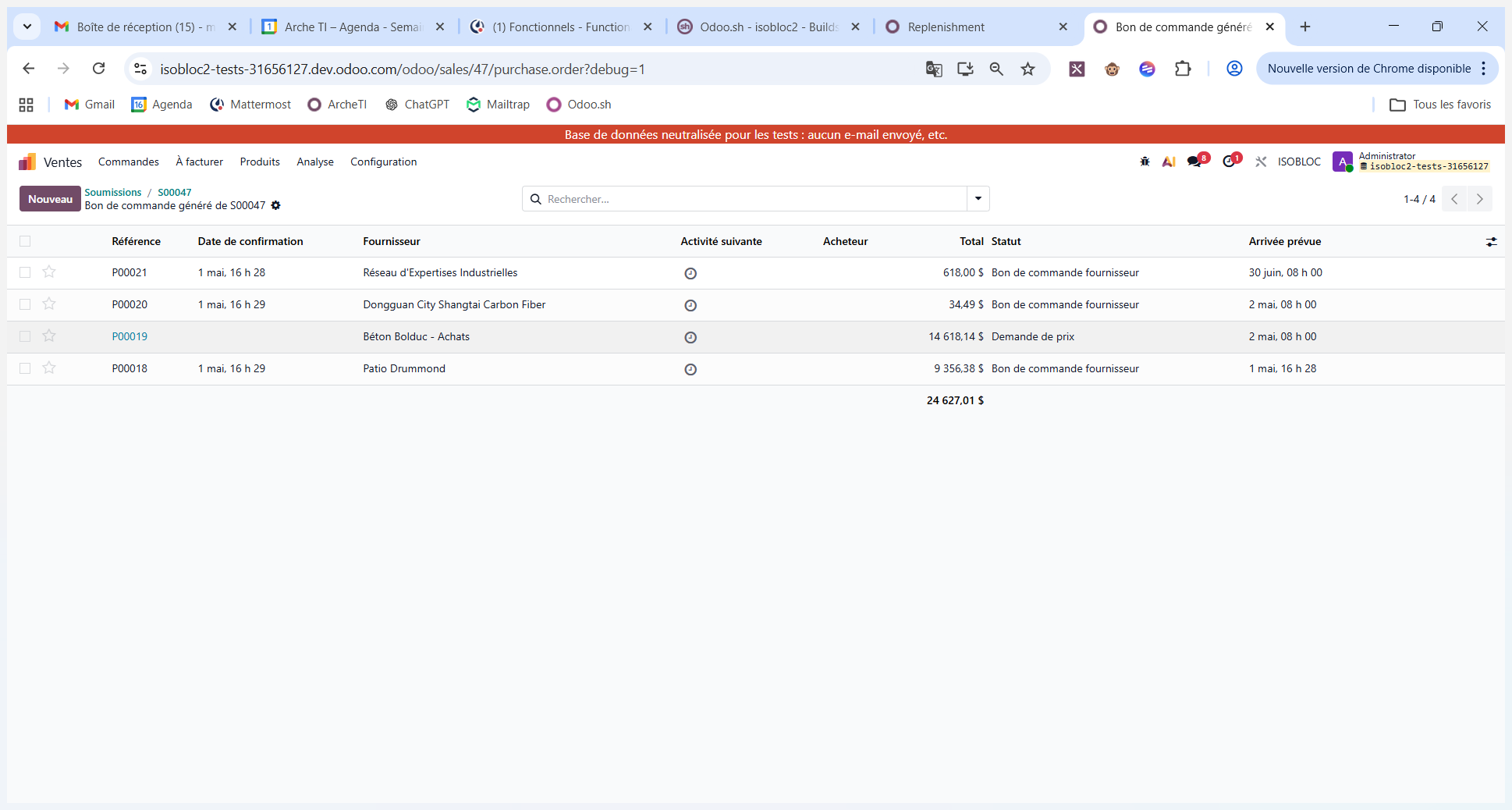Click the Nouveau button
Screen dimensions: 1512x810
[50, 199]
